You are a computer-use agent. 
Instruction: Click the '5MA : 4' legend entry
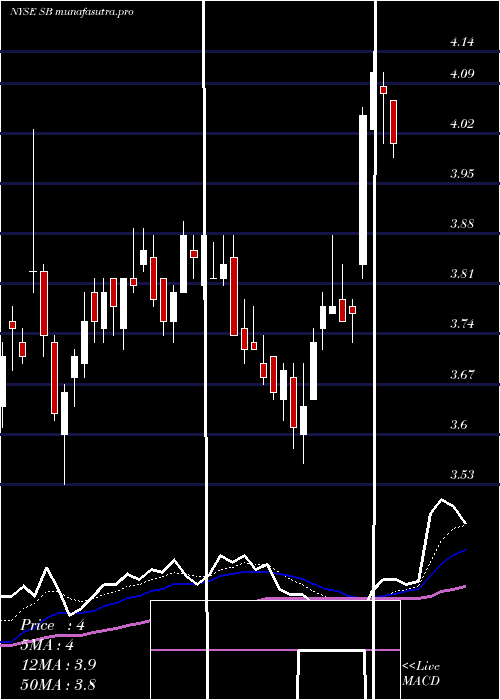[47, 645]
